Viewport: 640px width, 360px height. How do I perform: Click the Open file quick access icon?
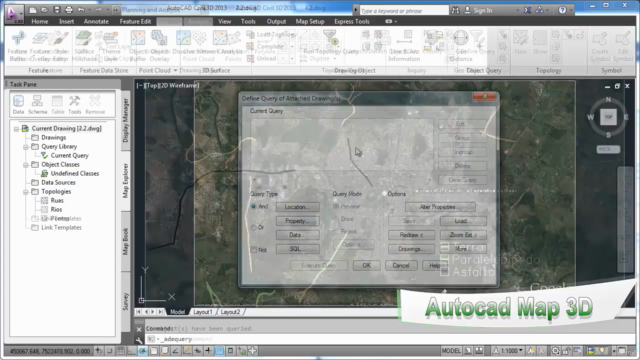[x=44, y=10]
